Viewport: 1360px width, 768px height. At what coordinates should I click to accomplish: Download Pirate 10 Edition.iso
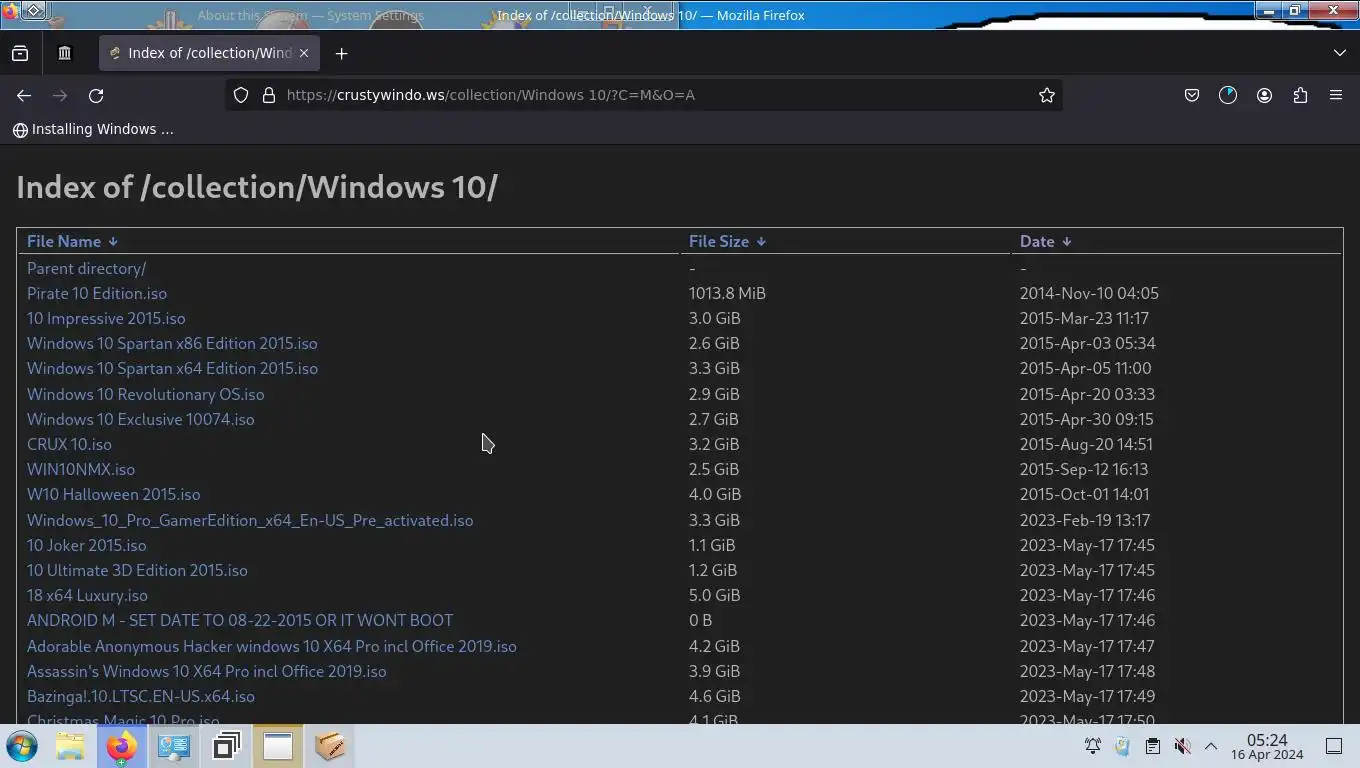pos(97,293)
